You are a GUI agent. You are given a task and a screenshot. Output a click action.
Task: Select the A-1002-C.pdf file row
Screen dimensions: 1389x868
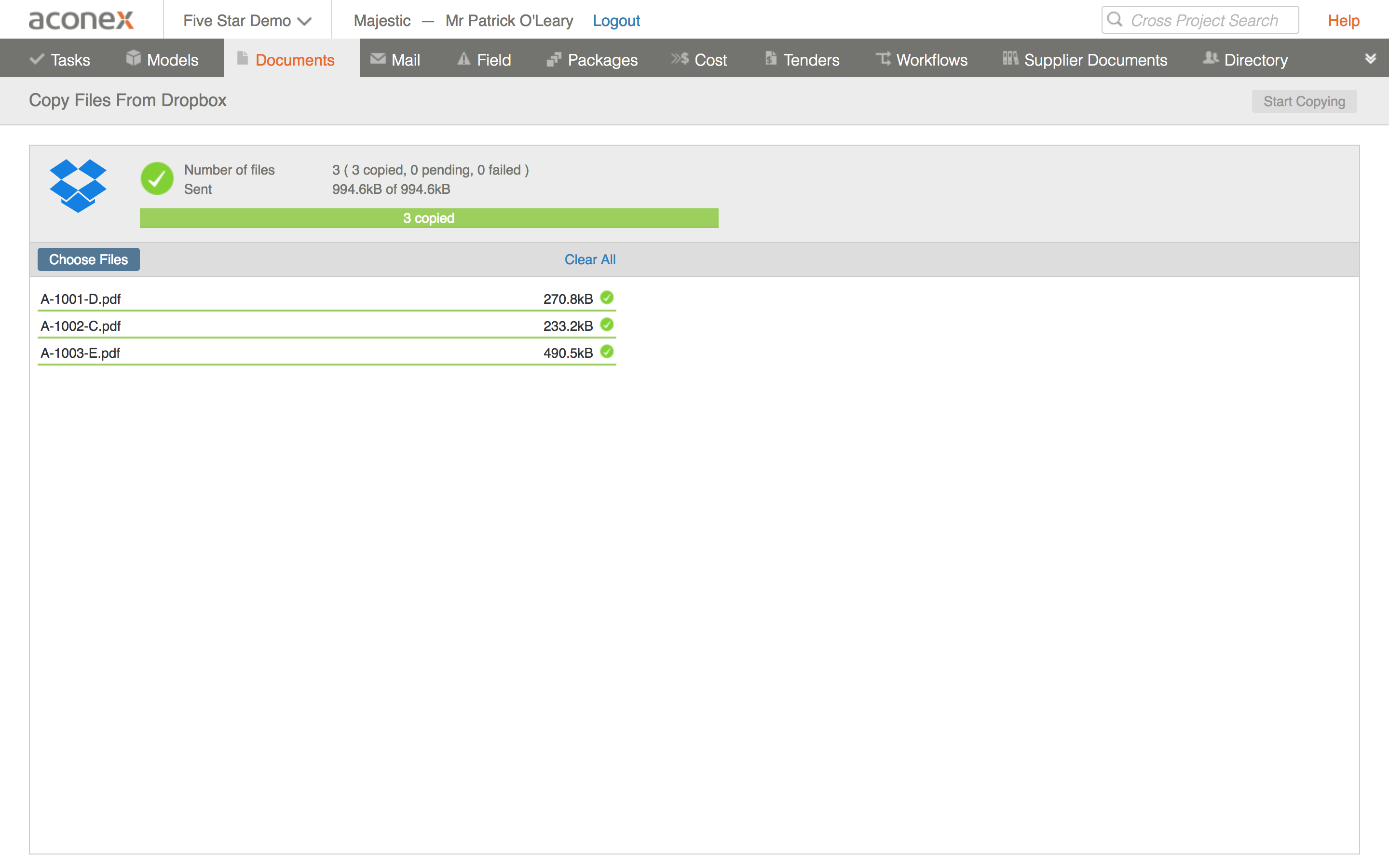(x=287, y=325)
